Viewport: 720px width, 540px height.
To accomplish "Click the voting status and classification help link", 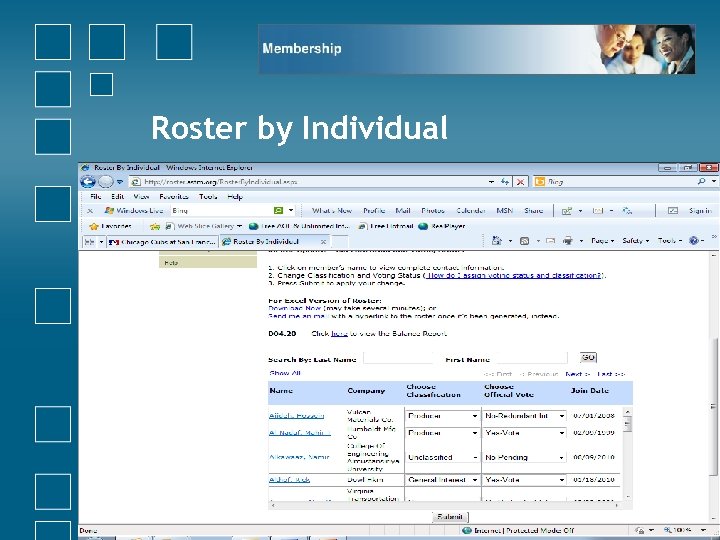I will [514, 276].
